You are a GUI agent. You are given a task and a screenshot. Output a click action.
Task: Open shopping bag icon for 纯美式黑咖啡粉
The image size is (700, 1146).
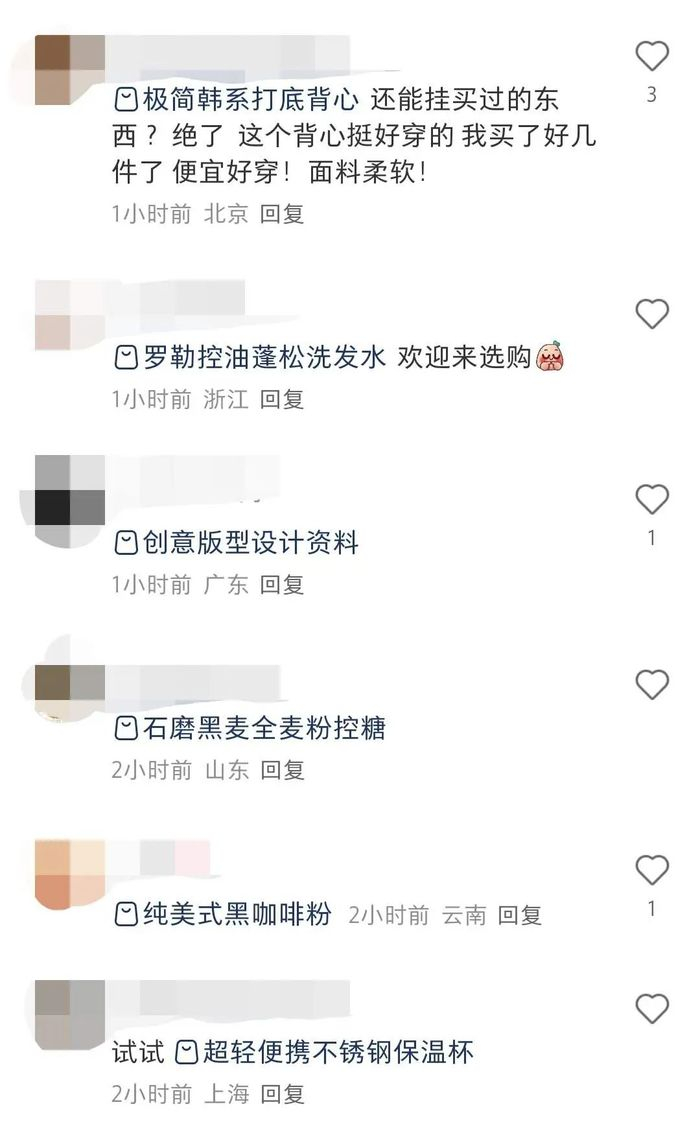126,914
